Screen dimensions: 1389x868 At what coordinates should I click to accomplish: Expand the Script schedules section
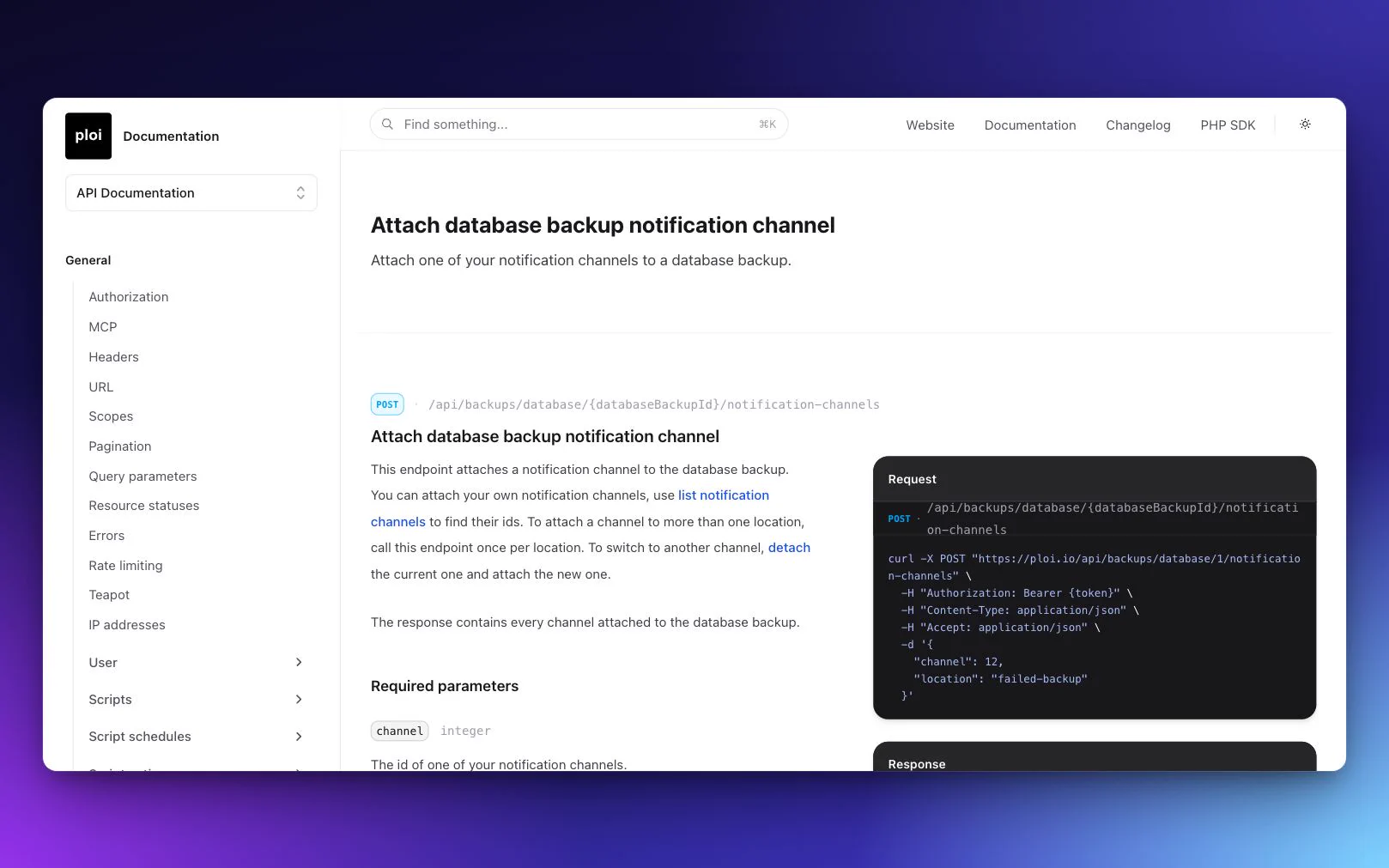coord(197,737)
